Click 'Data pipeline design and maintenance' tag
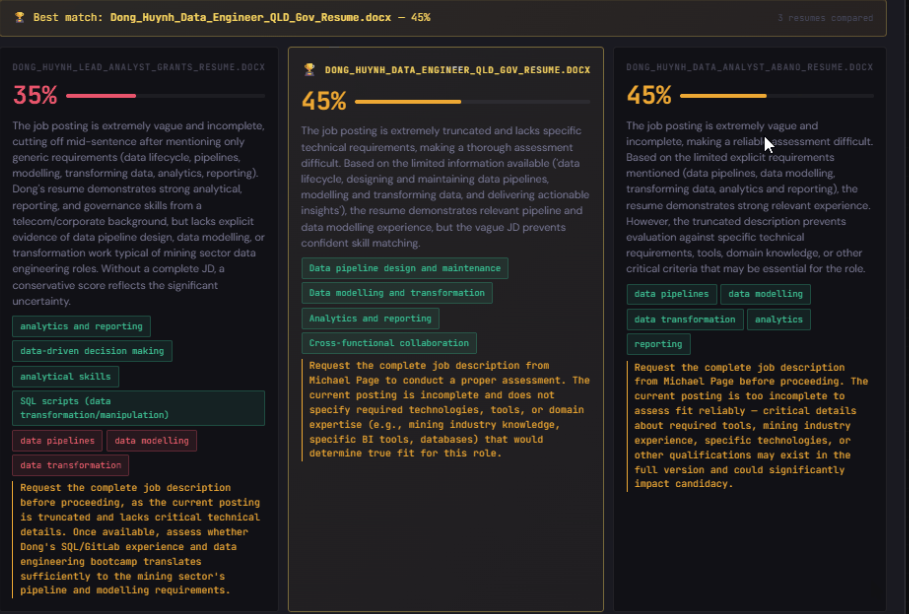Image resolution: width=909 pixels, height=614 pixels. [x=405, y=268]
